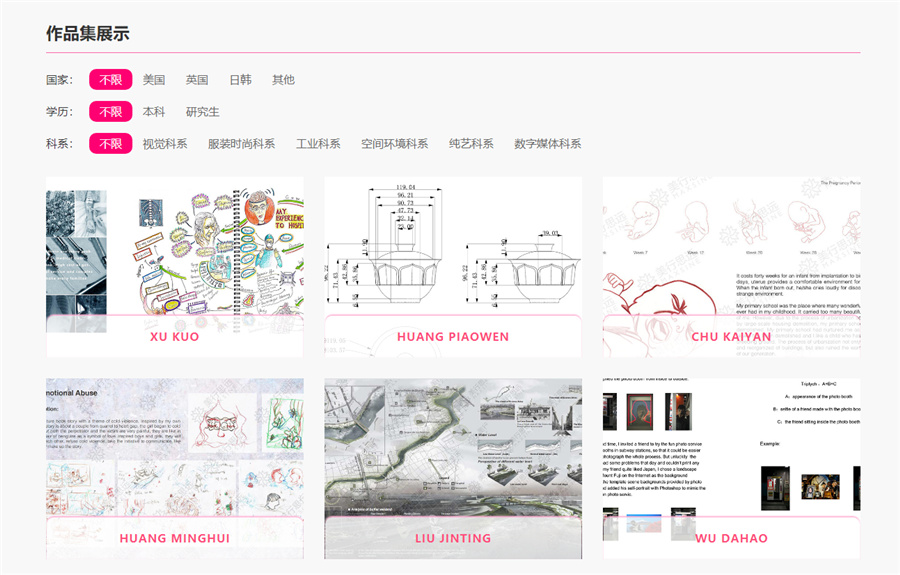Viewport: 900px width, 575px height.
Task: Filter department by 服装时尚科系
Action: [241, 143]
